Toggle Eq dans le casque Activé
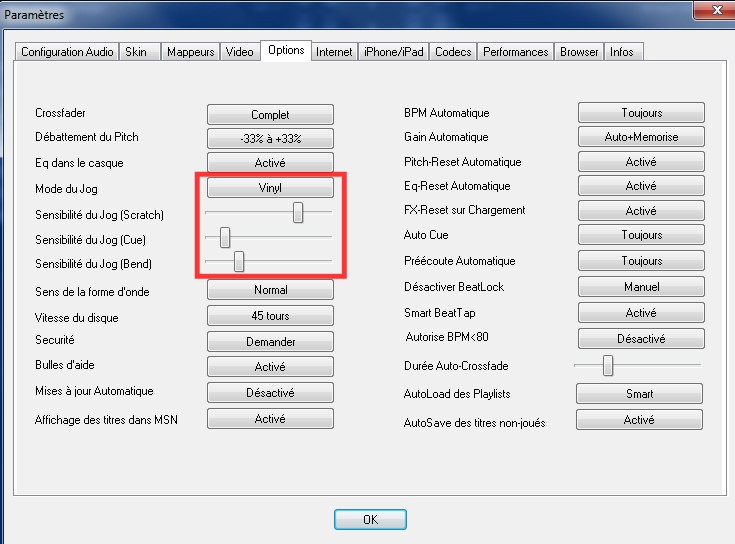Image resolution: width=735 pixels, height=544 pixels. 270,163
